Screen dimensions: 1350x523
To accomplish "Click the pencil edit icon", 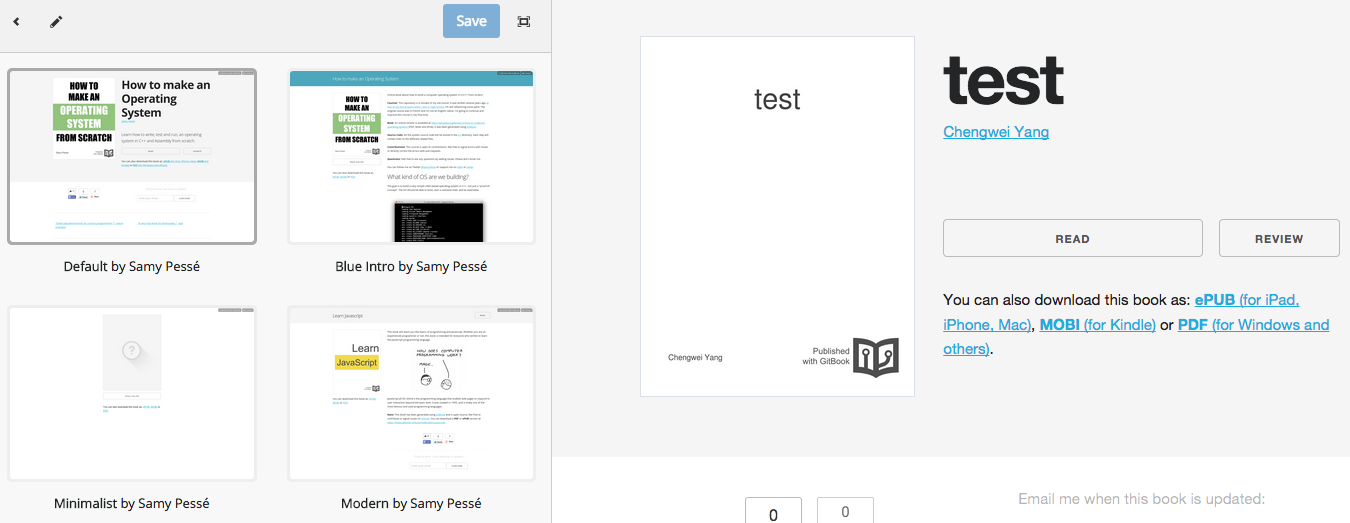I will [56, 21].
